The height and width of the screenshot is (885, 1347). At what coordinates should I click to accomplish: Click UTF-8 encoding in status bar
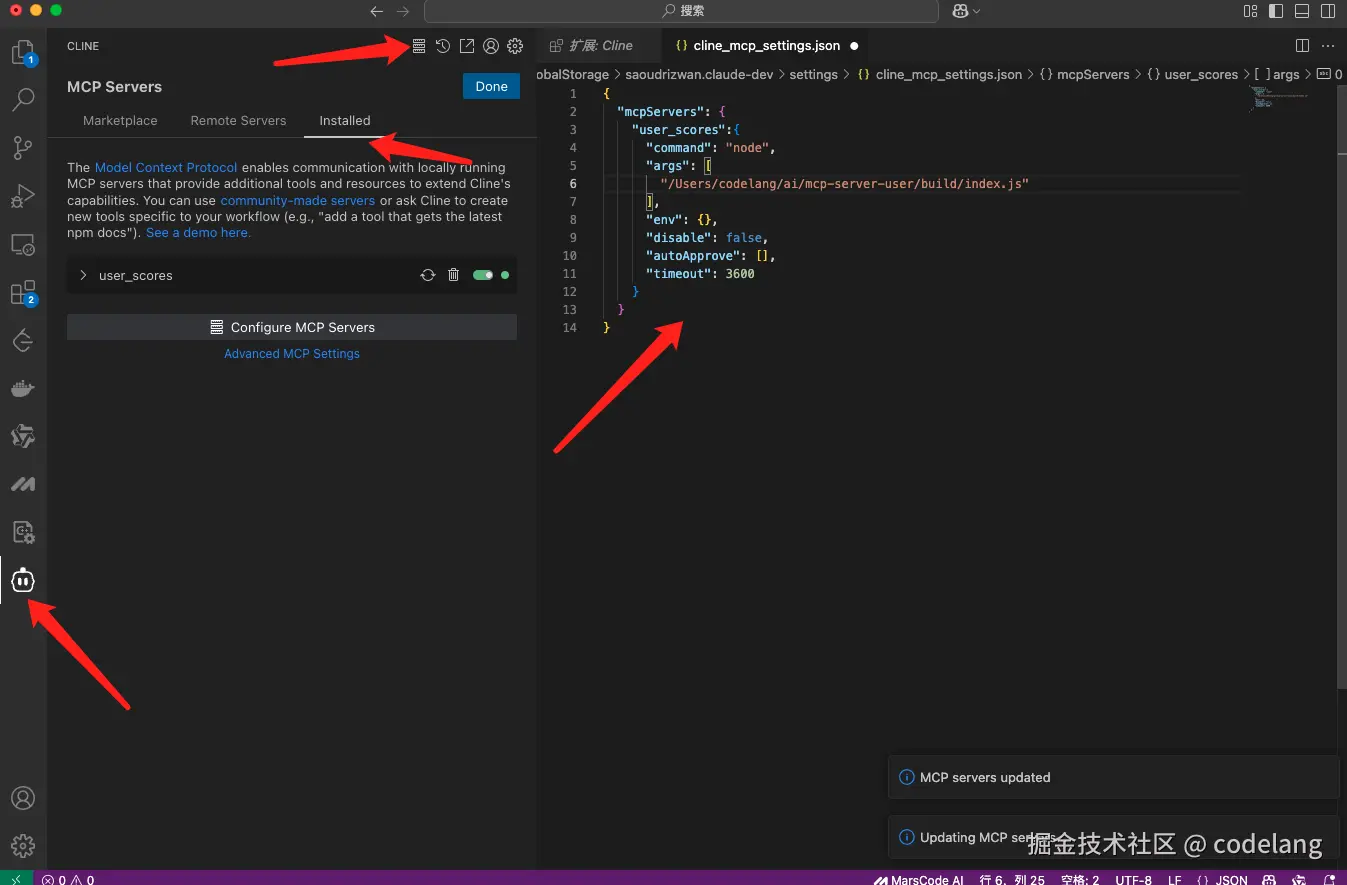(1134, 879)
